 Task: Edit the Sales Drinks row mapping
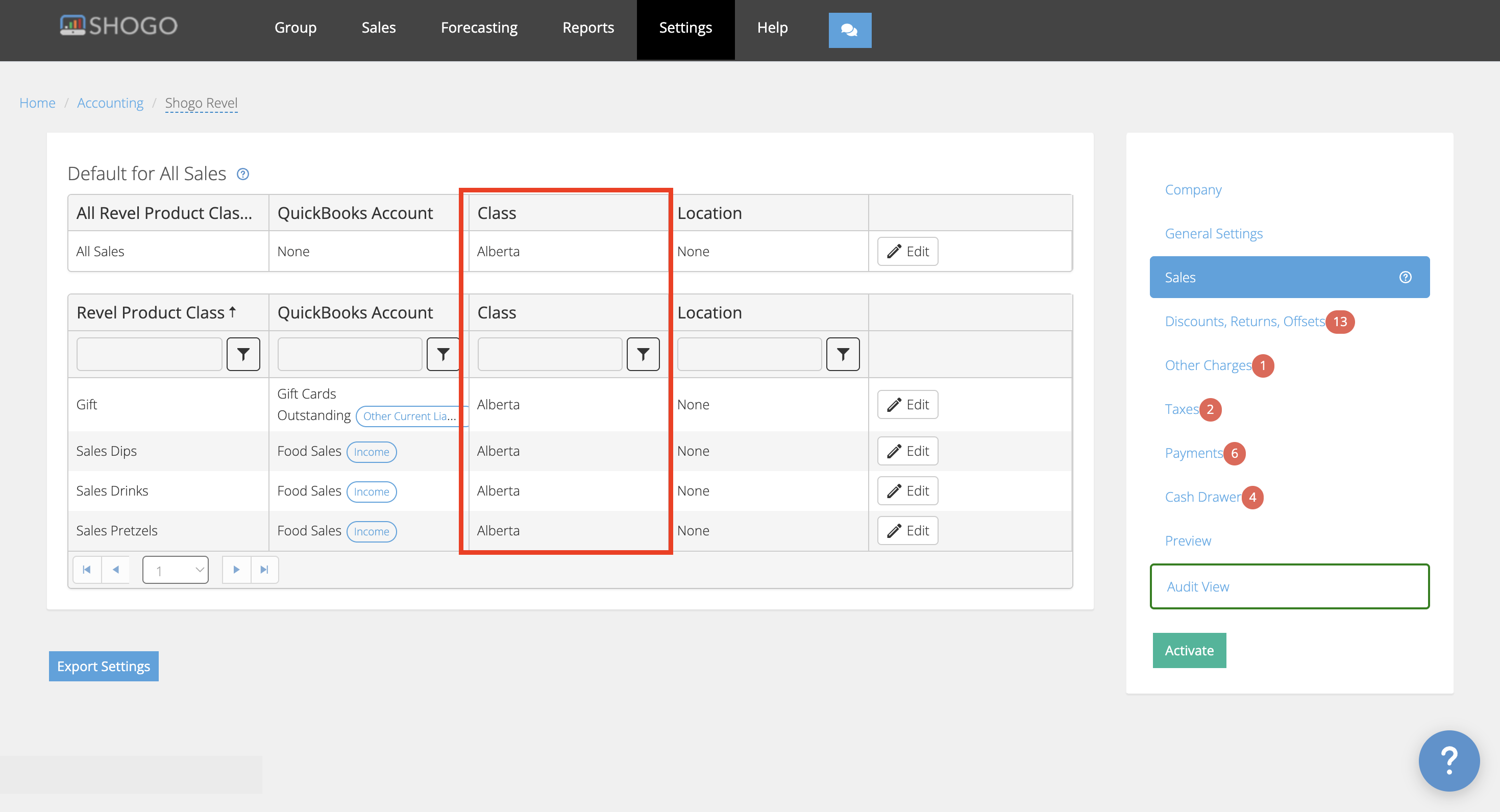coord(907,491)
